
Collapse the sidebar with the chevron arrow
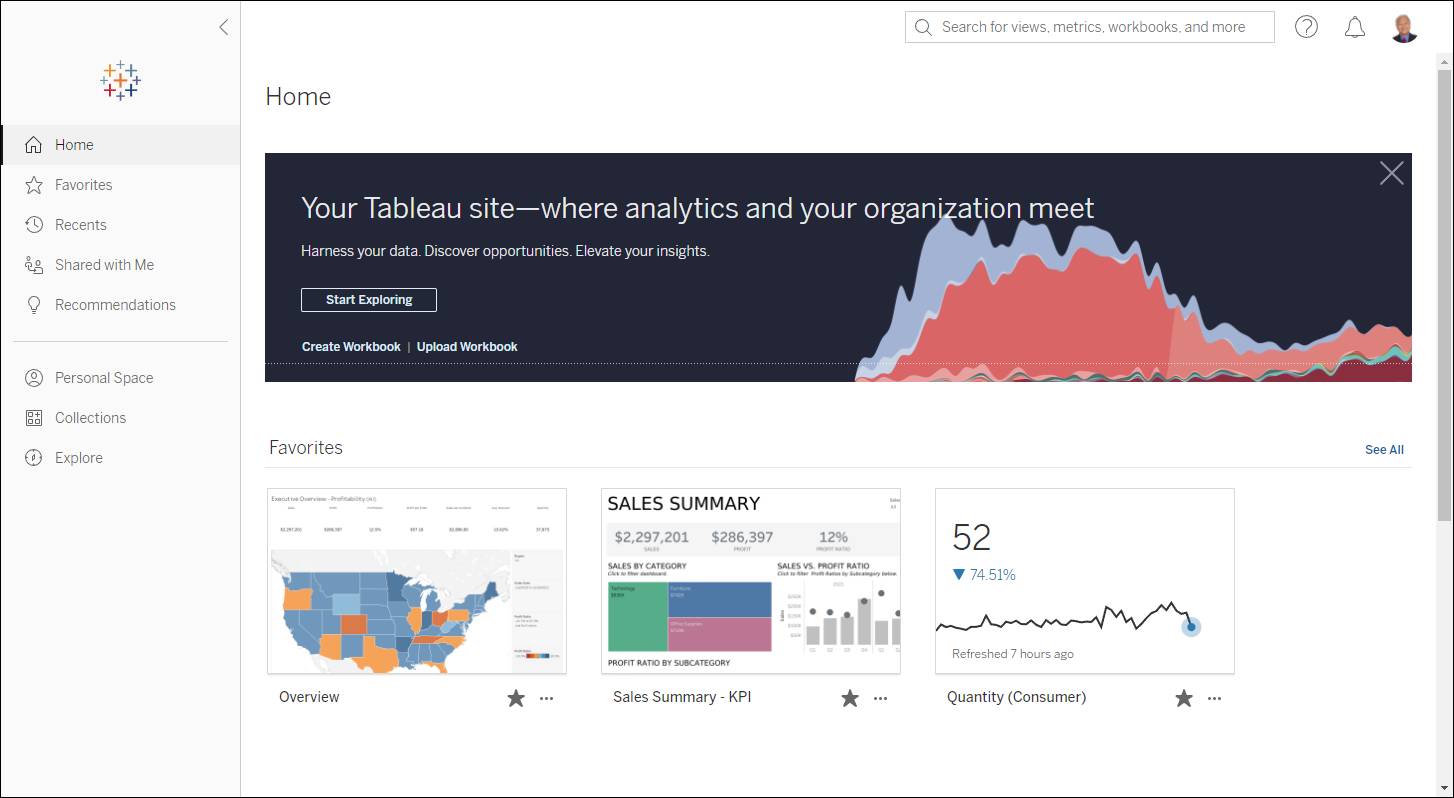(x=223, y=27)
